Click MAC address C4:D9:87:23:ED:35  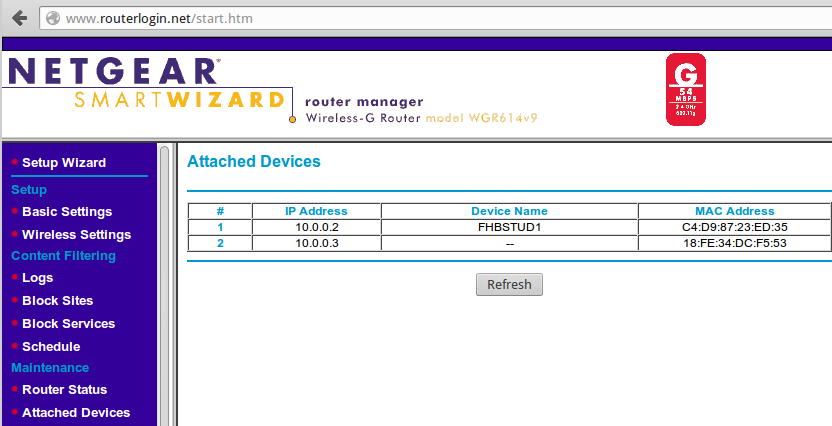click(735, 227)
